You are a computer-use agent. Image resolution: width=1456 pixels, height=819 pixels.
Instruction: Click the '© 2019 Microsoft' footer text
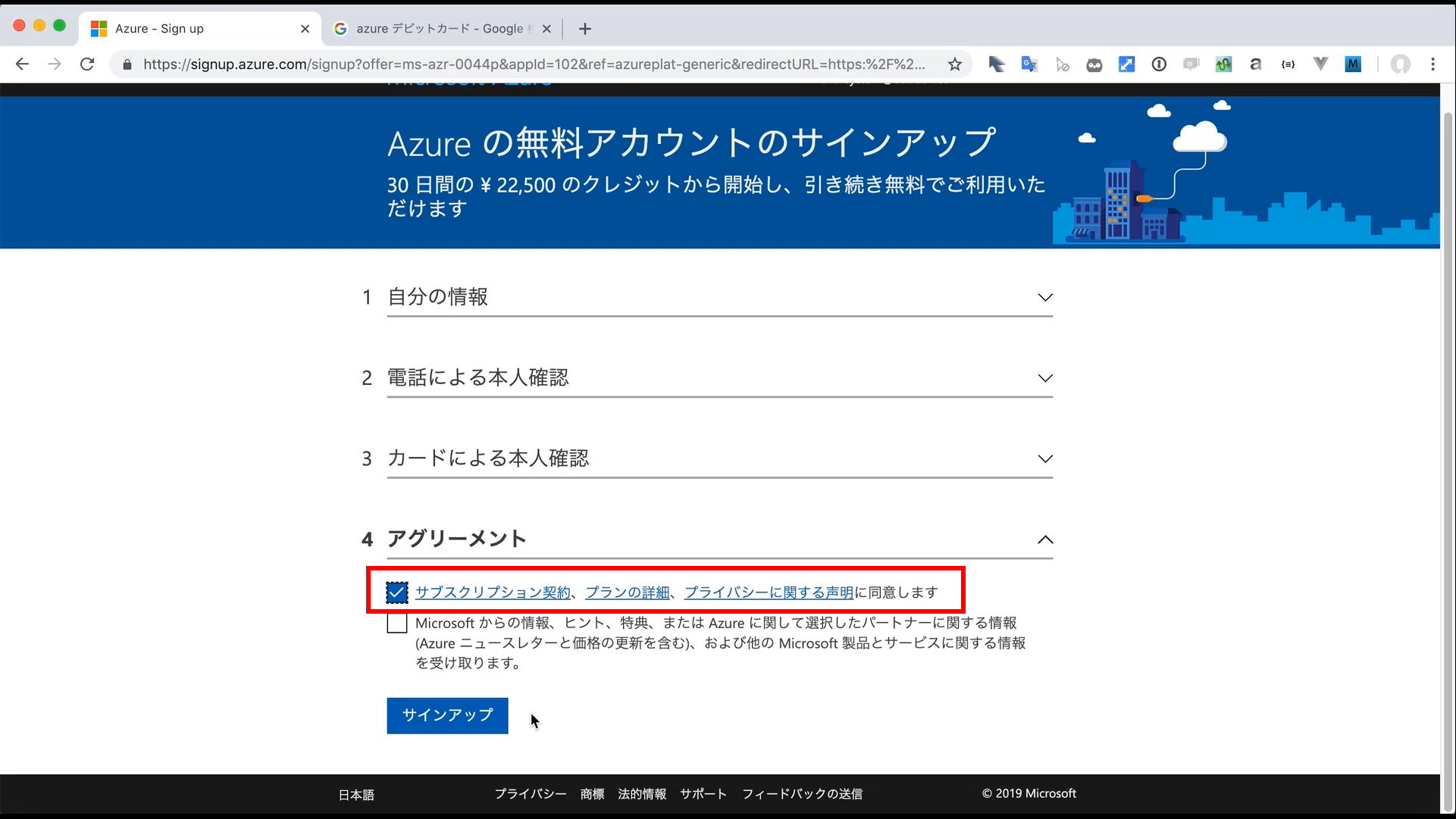click(x=1029, y=793)
